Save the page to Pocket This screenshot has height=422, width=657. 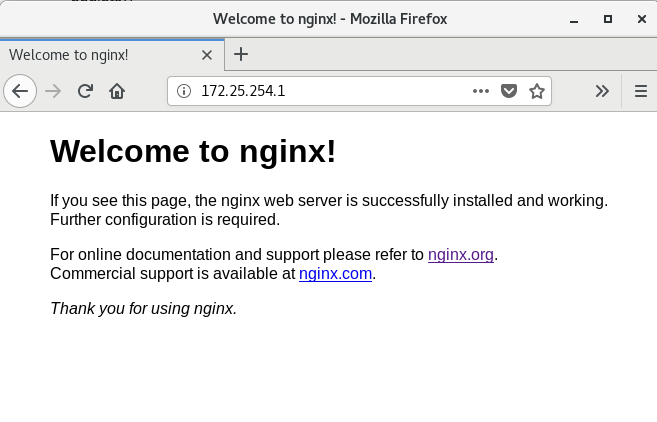(509, 91)
